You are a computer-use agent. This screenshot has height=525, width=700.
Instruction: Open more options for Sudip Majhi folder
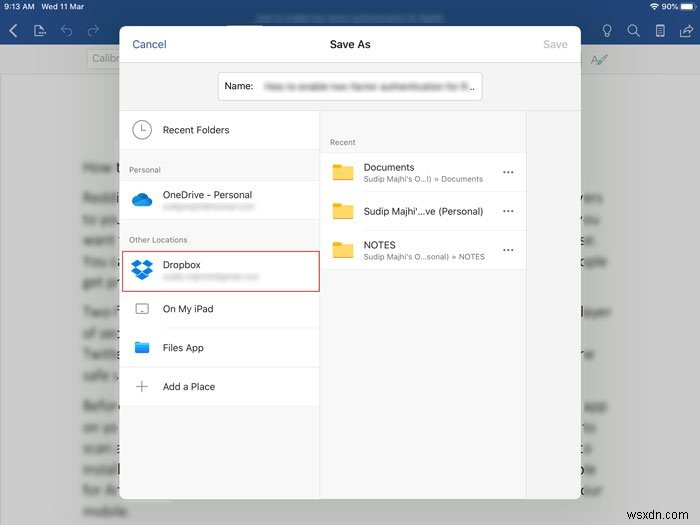pos(508,211)
